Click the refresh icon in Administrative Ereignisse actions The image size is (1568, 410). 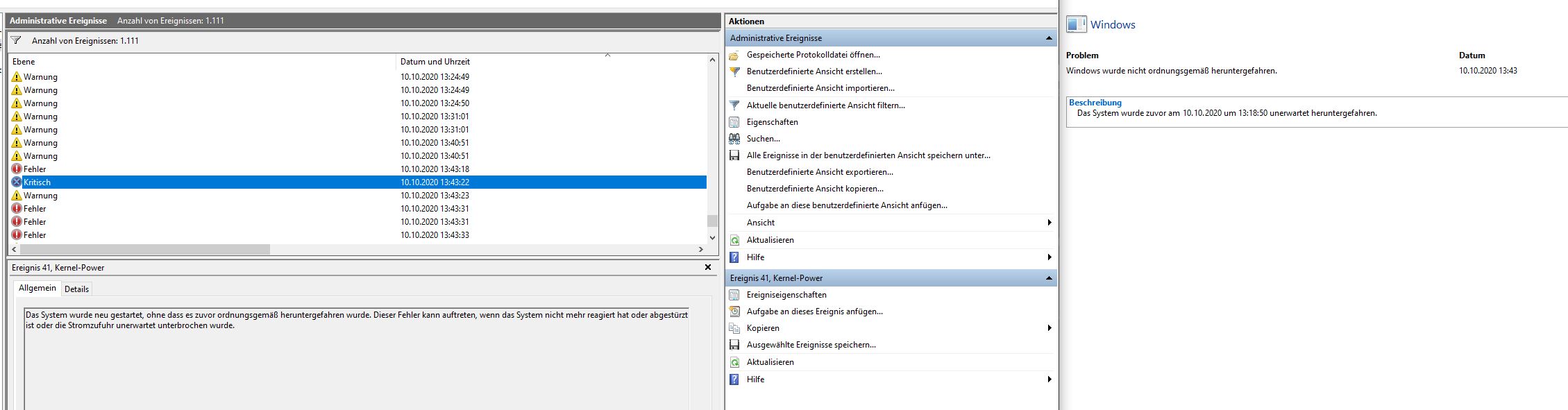pyautogui.click(x=734, y=240)
